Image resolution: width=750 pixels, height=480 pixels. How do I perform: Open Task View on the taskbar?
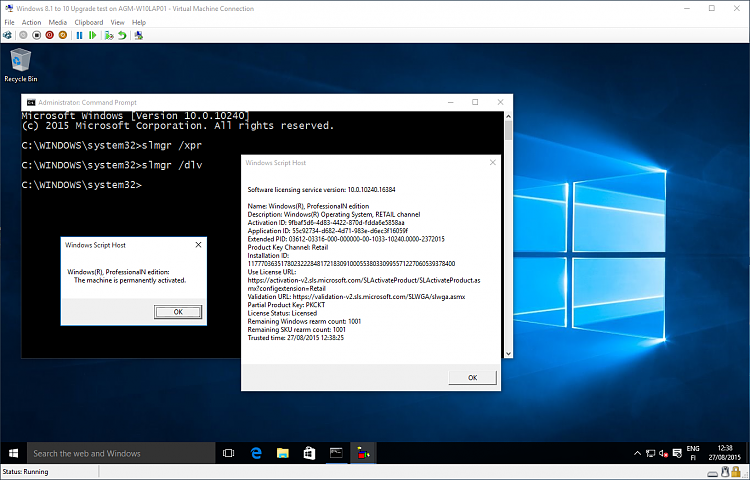pos(229,453)
